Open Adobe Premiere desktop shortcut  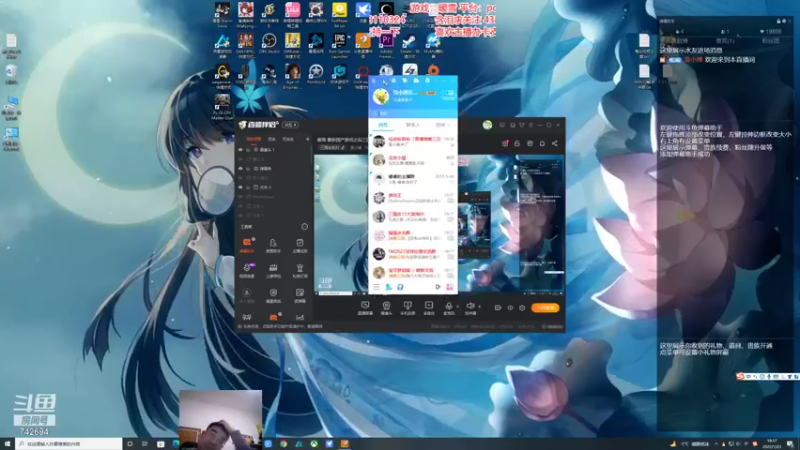coord(386,44)
